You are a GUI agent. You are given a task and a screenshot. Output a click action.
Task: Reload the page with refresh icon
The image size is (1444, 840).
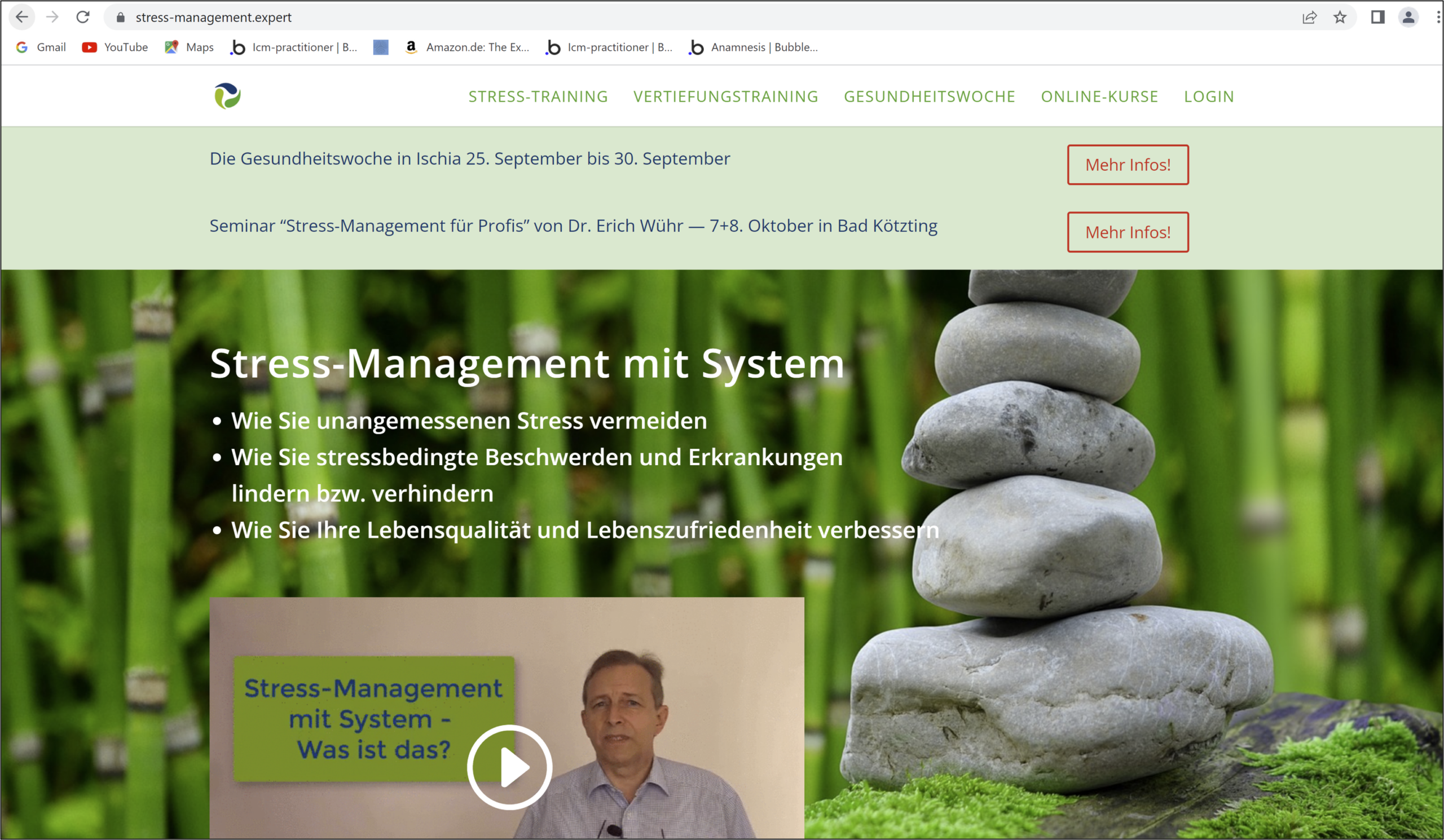[83, 17]
